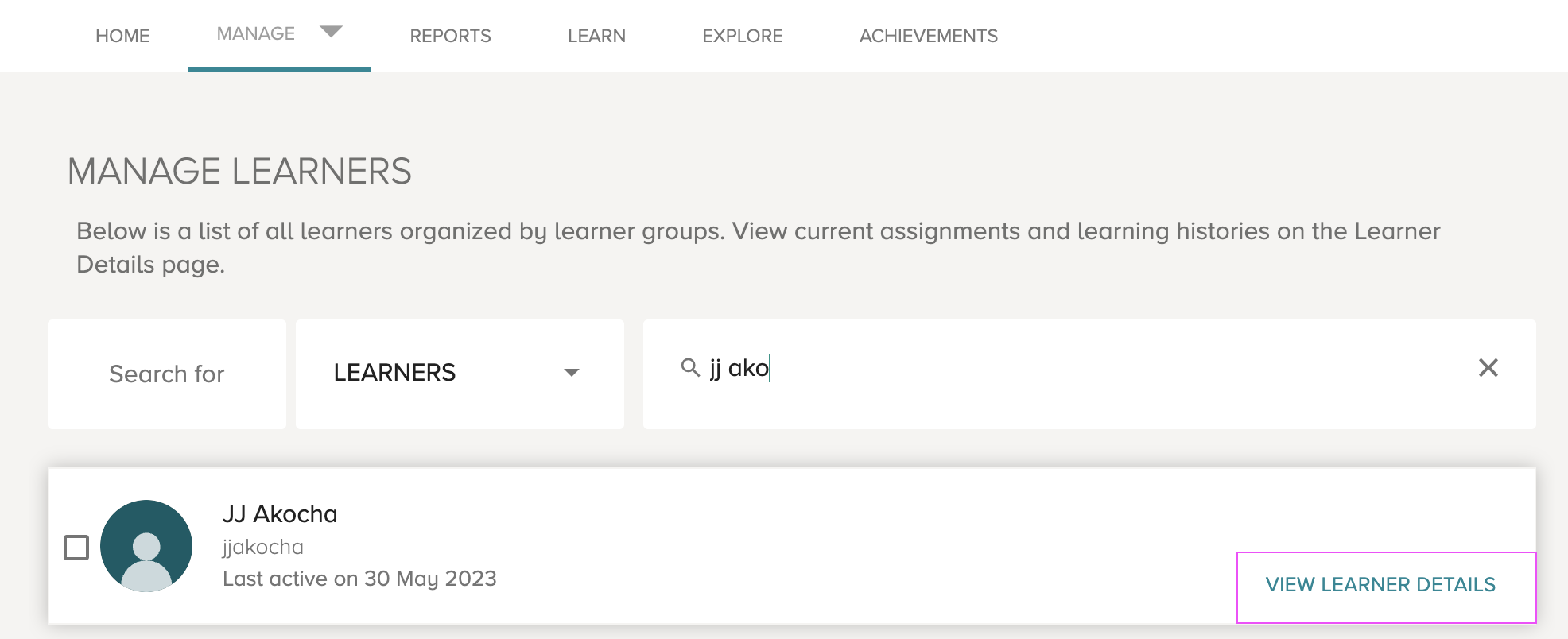Expand the MANAGE menu arrow
Image resolution: width=1568 pixels, height=639 pixels.
(331, 31)
